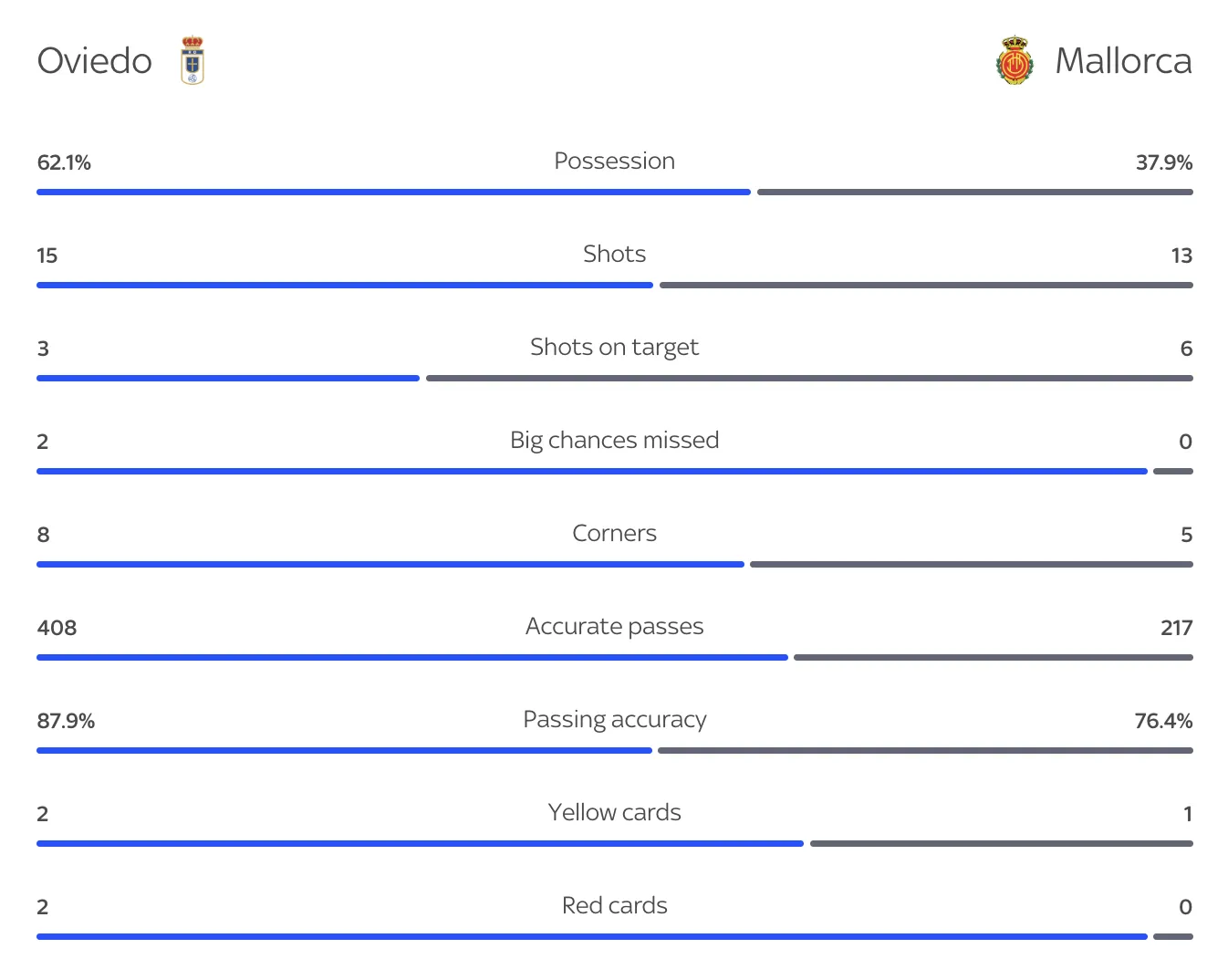Click Oviedo's 62.1% possession value

[64, 163]
